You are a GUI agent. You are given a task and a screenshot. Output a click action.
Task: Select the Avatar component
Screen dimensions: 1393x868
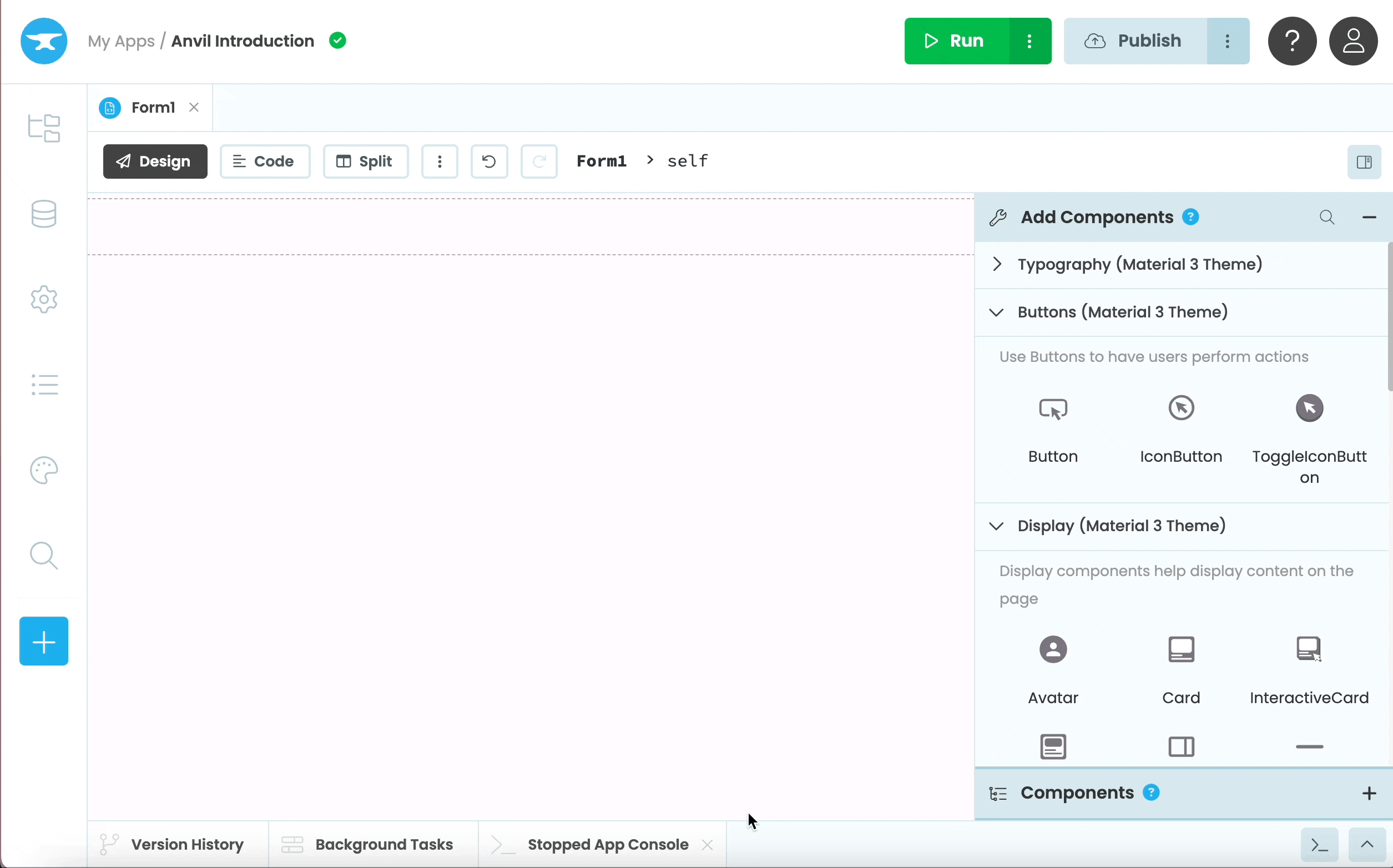click(1053, 670)
